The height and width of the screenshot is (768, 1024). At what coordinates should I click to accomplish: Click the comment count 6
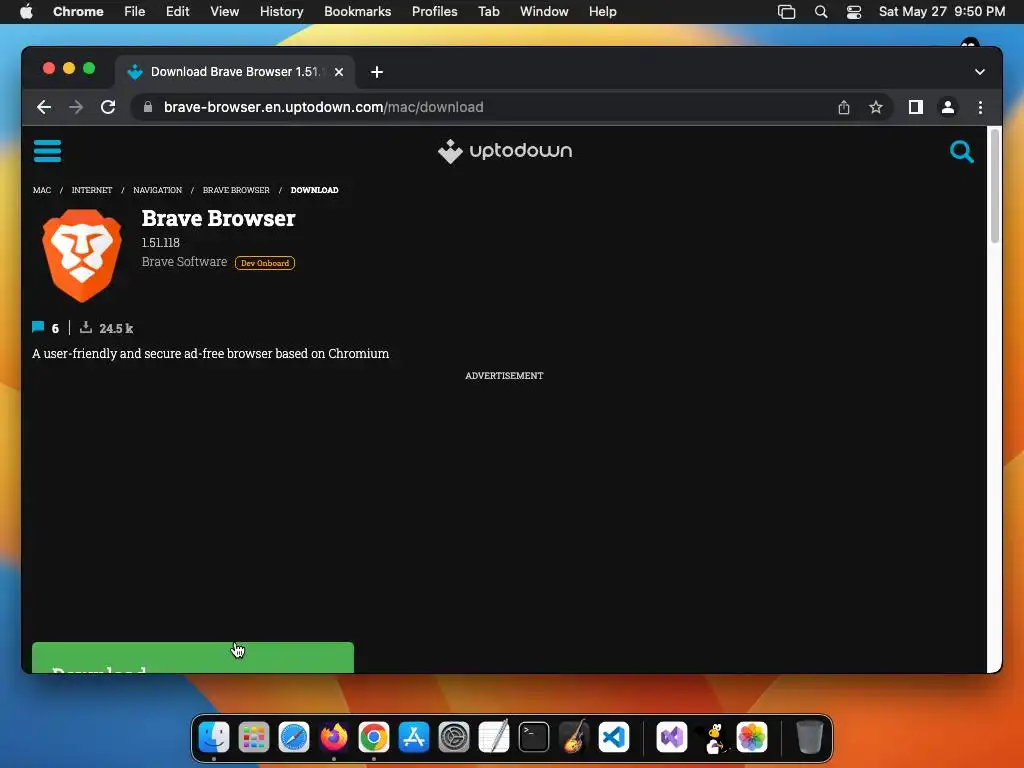point(55,328)
